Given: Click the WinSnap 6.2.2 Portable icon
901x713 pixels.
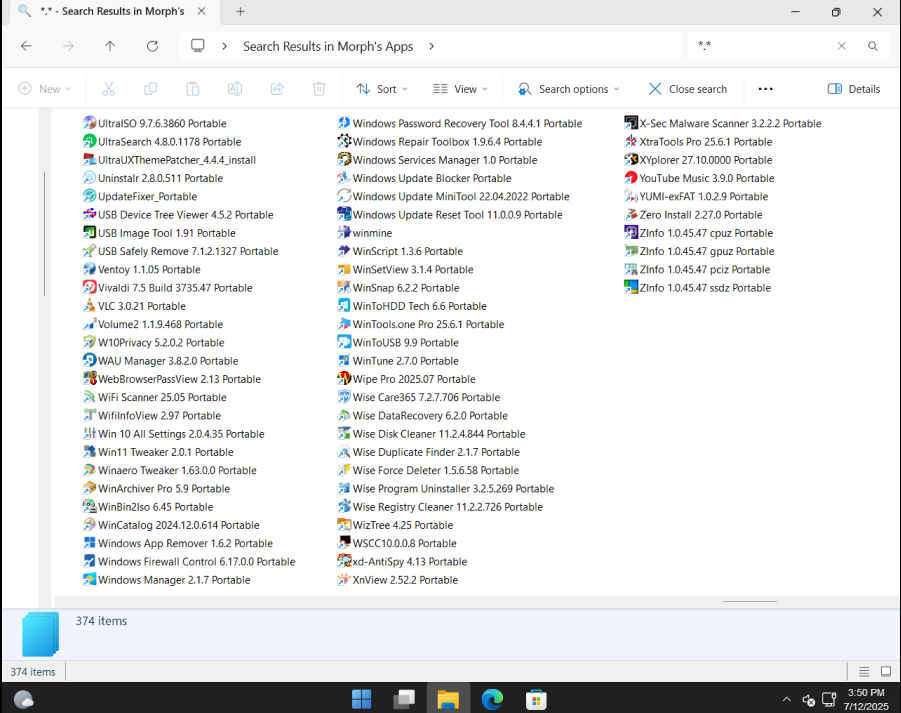Looking at the screenshot, I should 344,287.
